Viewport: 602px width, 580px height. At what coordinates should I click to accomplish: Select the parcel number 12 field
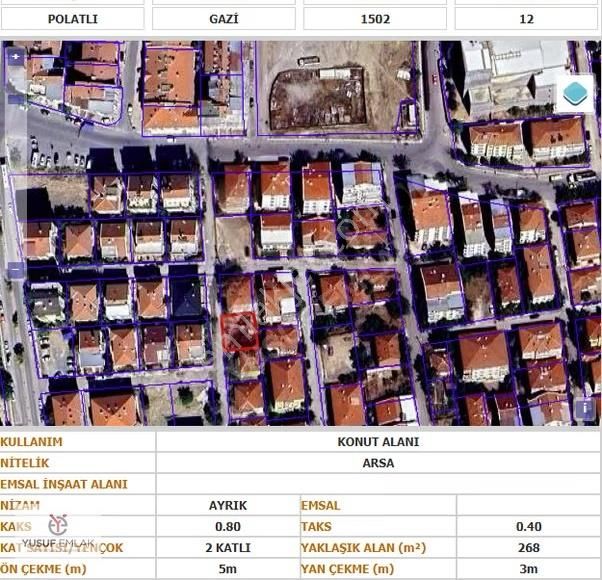coord(527,18)
